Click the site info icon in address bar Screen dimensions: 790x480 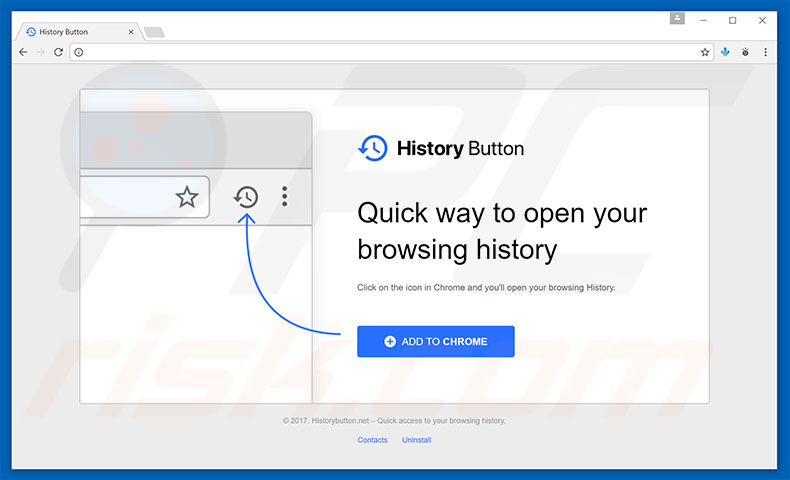coord(79,52)
